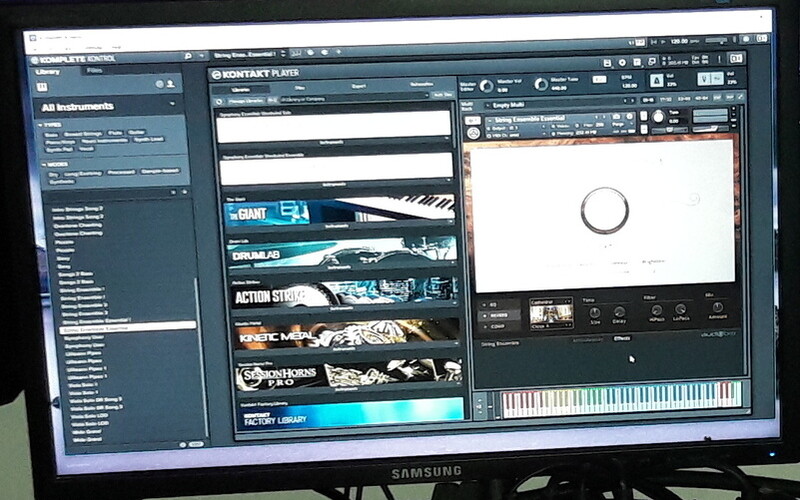The width and height of the screenshot is (800, 500).
Task: Click Instruments button under The Giant banner
Action: point(336,225)
